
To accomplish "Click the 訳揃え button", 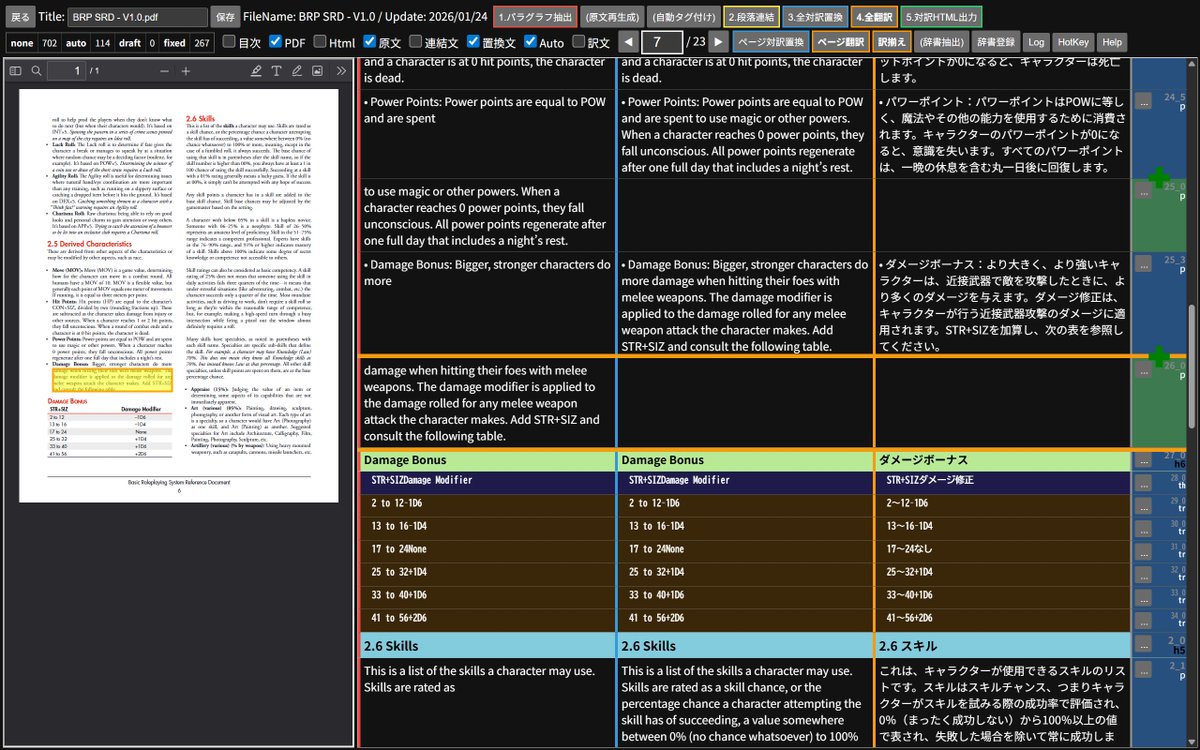I will coord(891,42).
